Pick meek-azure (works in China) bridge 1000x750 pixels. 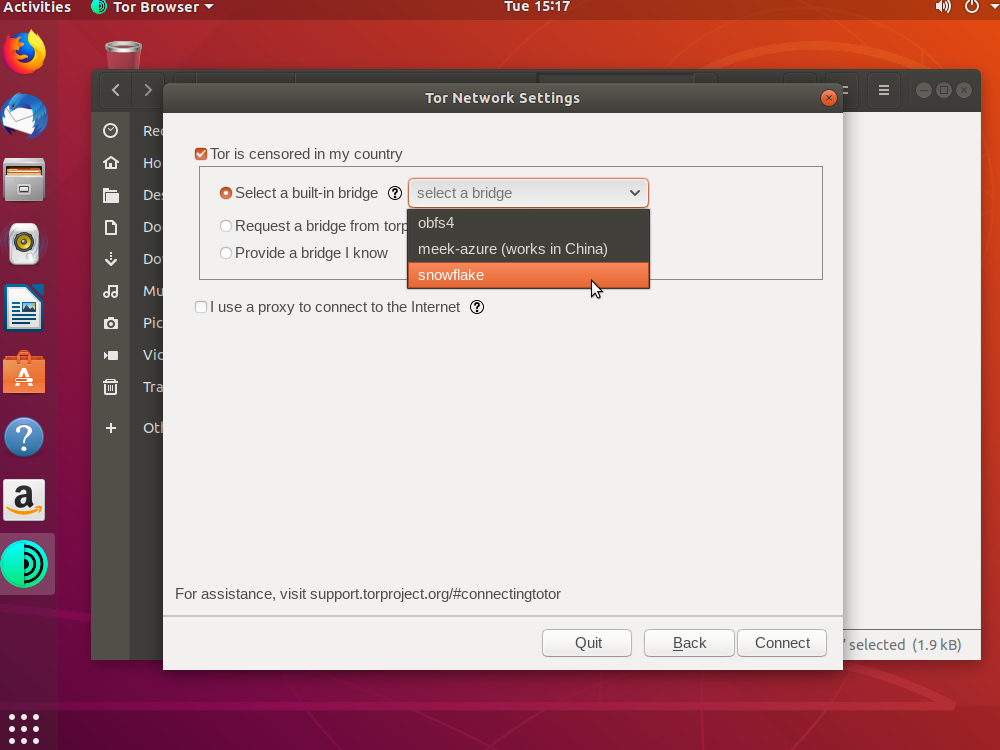coord(528,249)
